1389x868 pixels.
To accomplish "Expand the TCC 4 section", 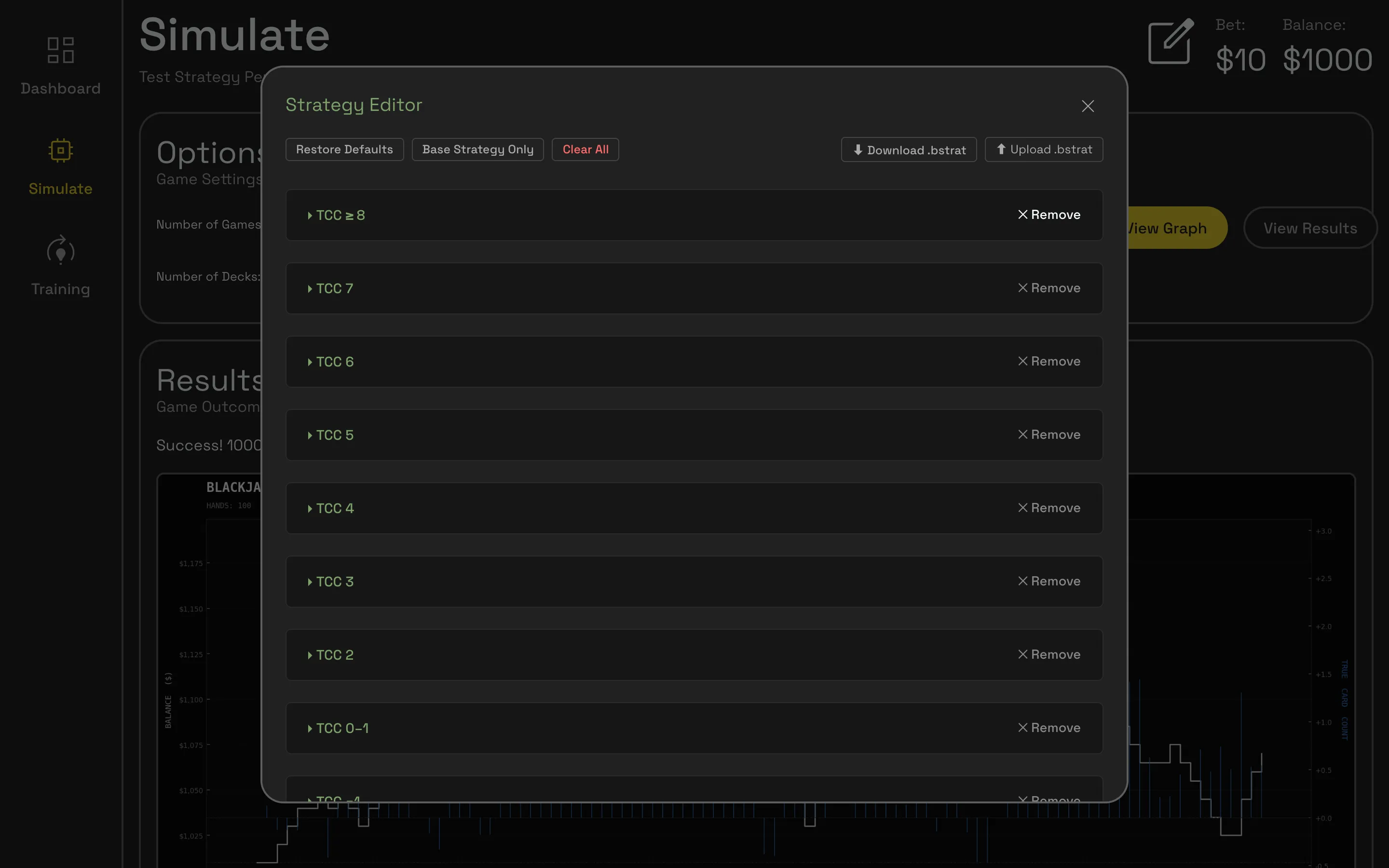I will click(x=330, y=508).
